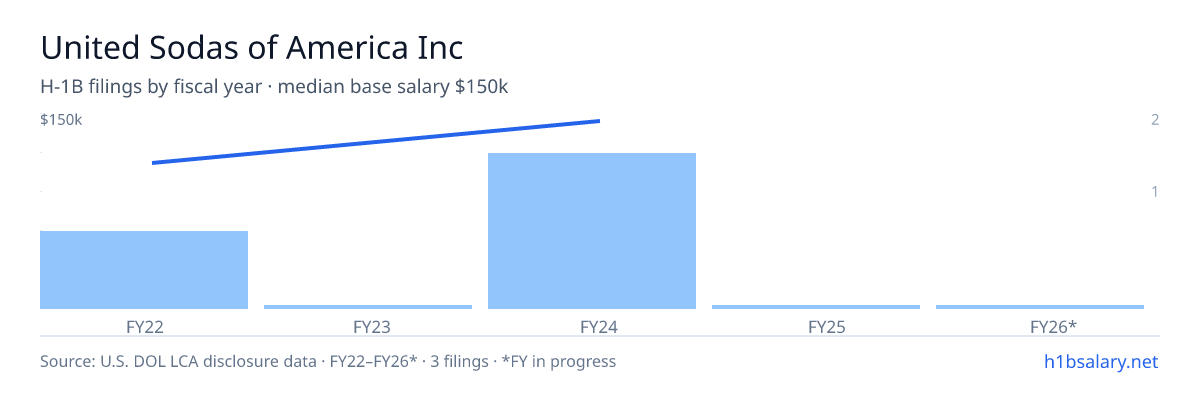Click the blue median salary trend line

tap(376, 142)
